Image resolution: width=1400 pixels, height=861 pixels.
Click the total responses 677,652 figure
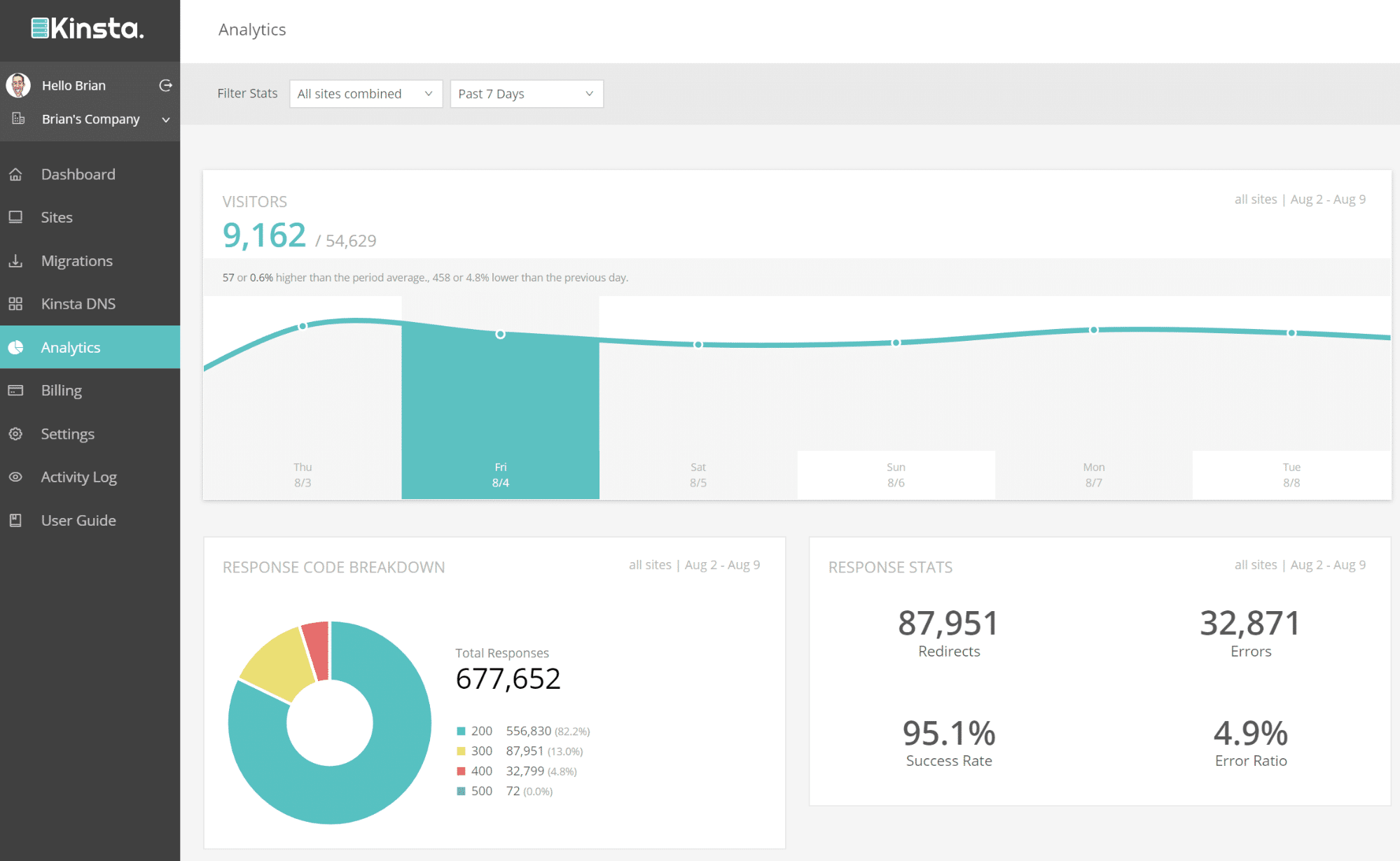point(508,678)
